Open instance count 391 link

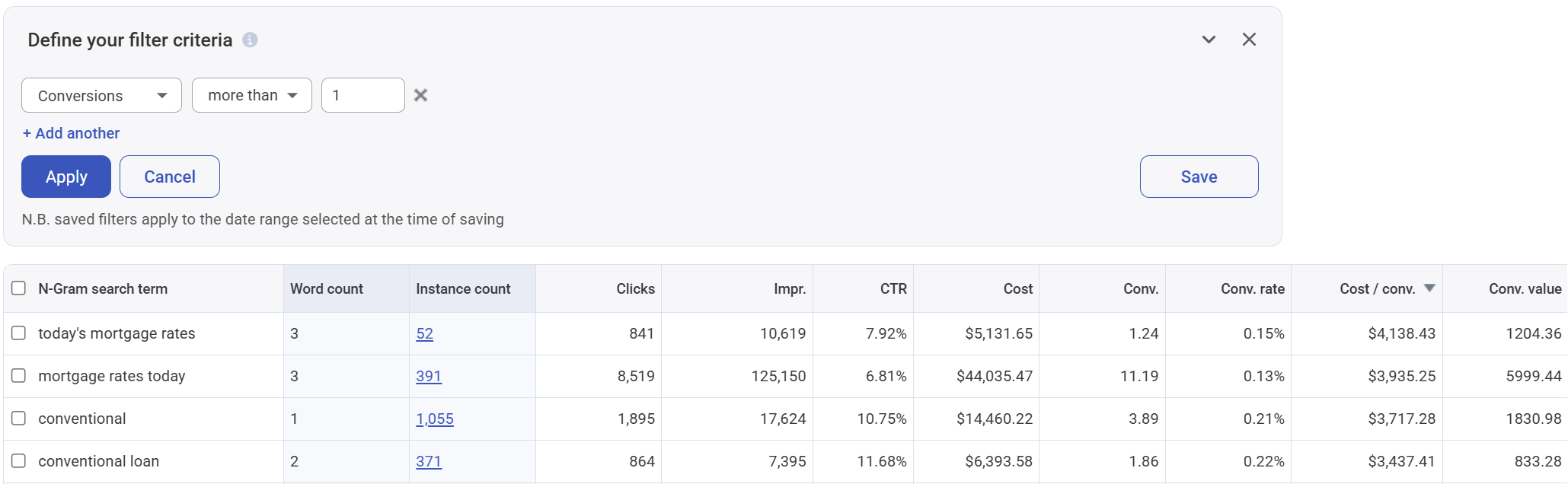pyautogui.click(x=429, y=376)
